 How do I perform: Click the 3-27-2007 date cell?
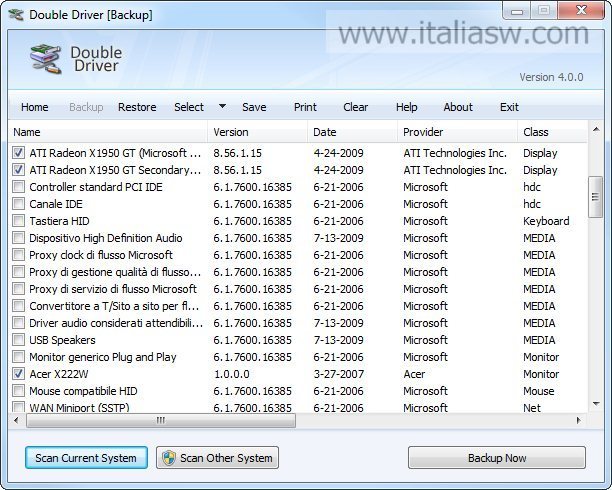click(x=338, y=374)
